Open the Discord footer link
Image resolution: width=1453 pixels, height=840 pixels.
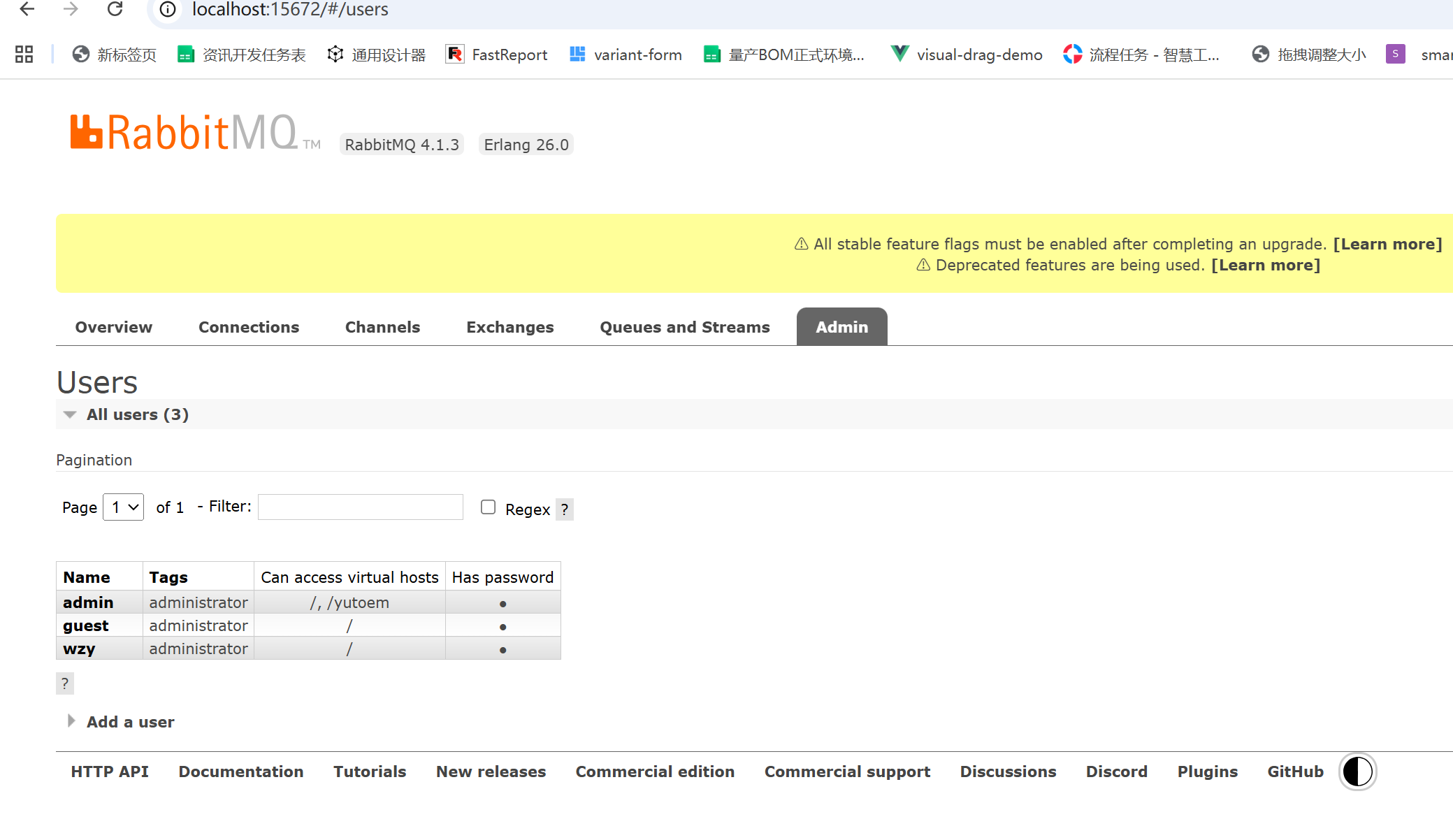pos(1117,772)
